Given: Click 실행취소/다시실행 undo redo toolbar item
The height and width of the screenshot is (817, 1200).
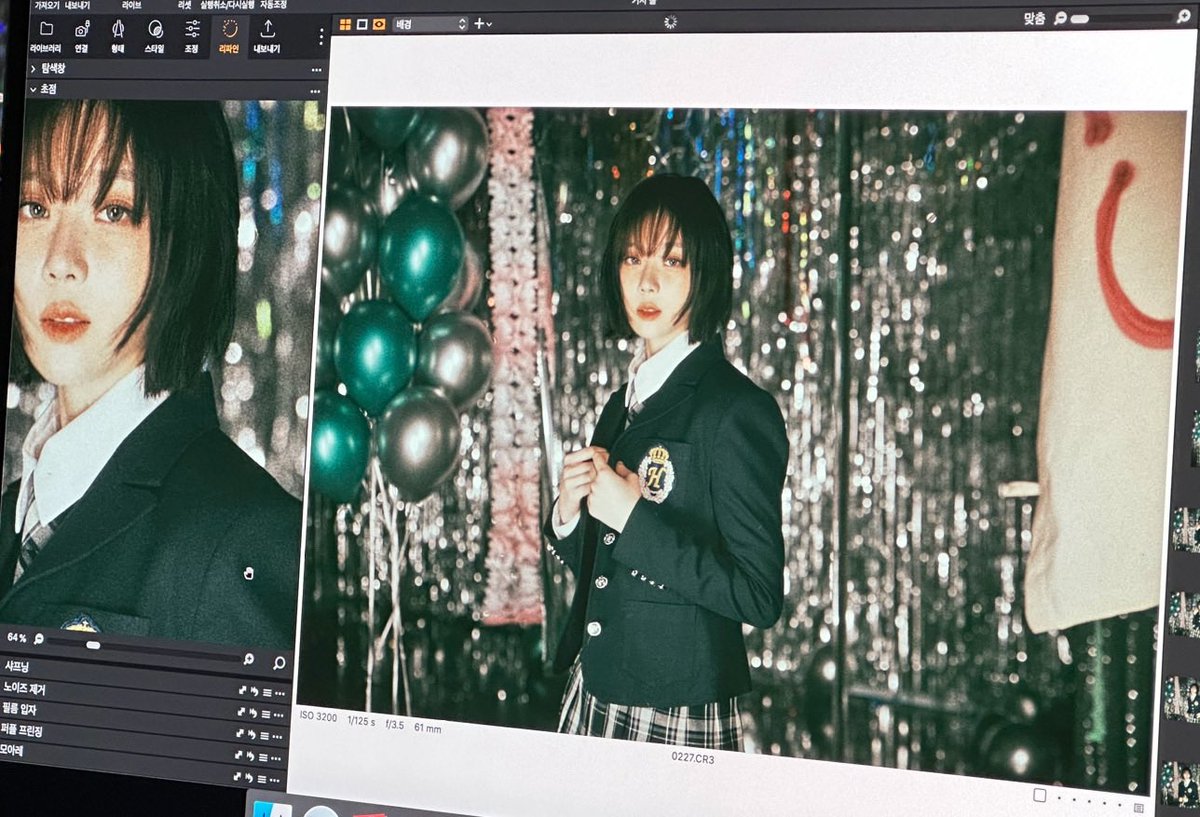Looking at the screenshot, I should [227, 5].
